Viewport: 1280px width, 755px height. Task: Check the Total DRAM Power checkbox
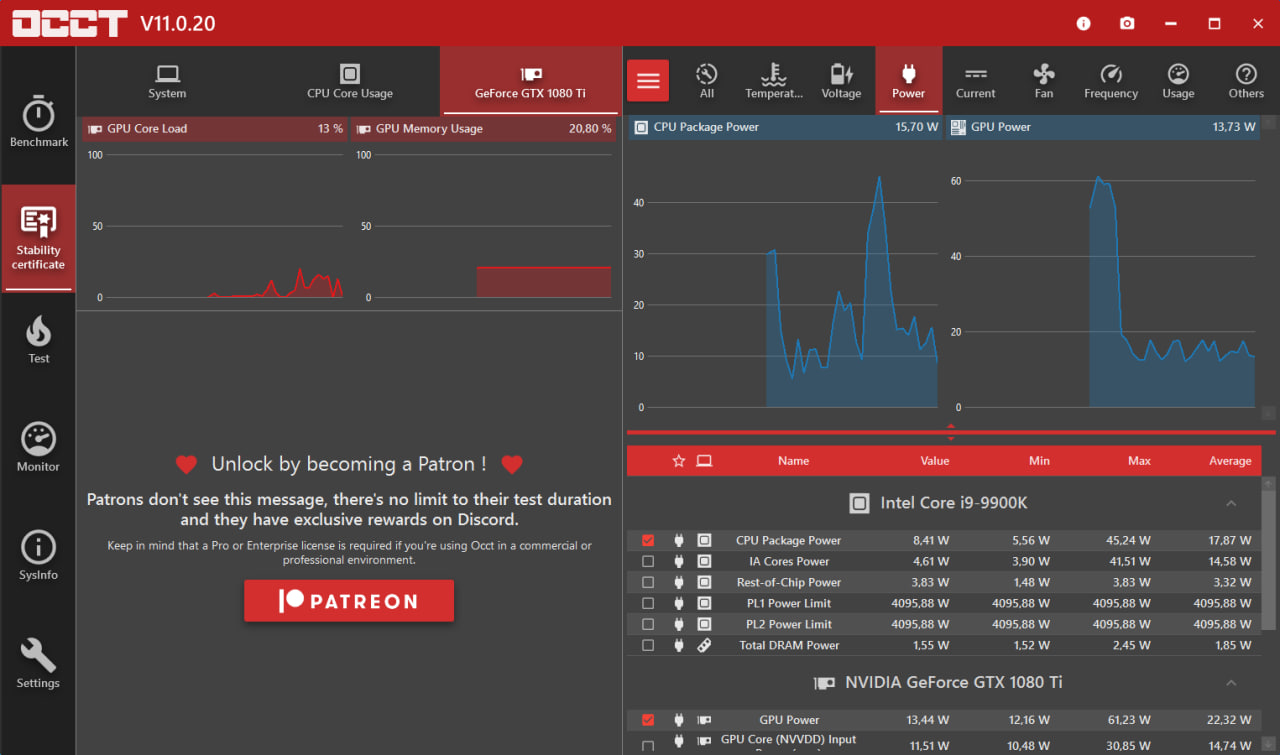pos(648,645)
